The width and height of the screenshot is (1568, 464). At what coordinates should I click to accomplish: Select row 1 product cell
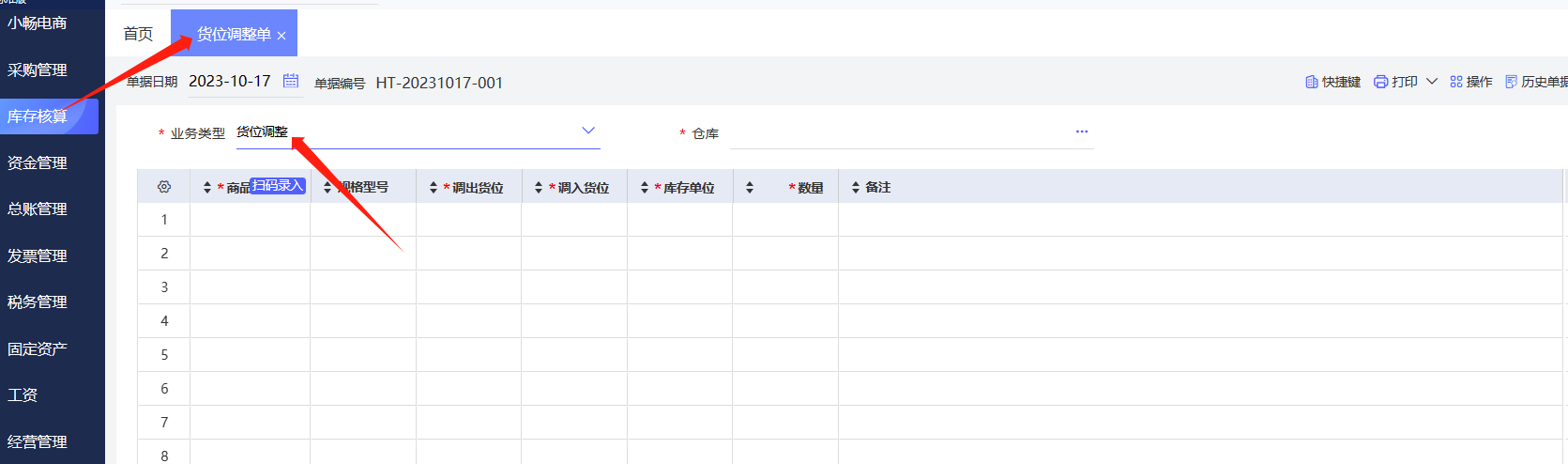[x=250, y=220]
